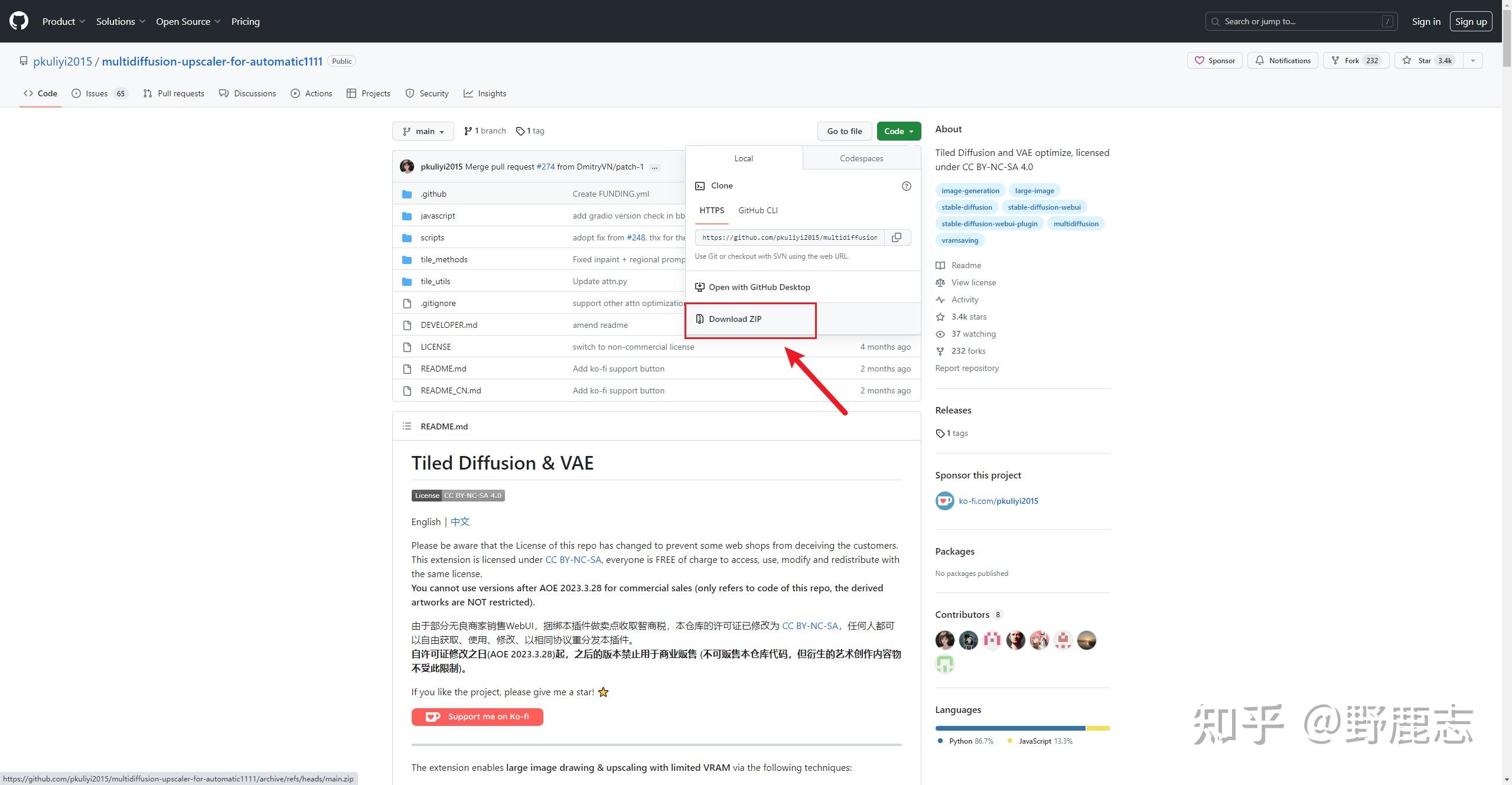Open the star lists dropdown arrow
This screenshot has width=1512, height=785.
tap(1473, 61)
